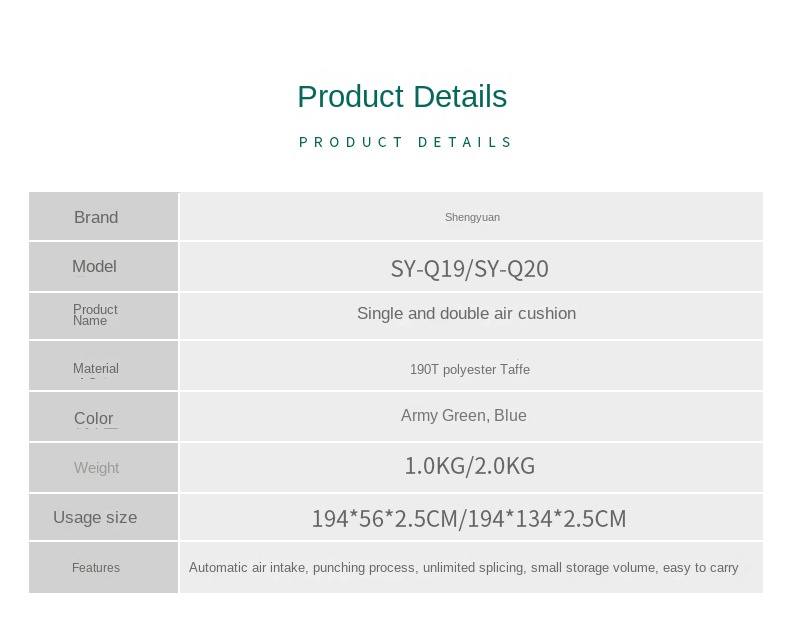
Task: Click the large Product Details heading
Action: (x=402, y=97)
